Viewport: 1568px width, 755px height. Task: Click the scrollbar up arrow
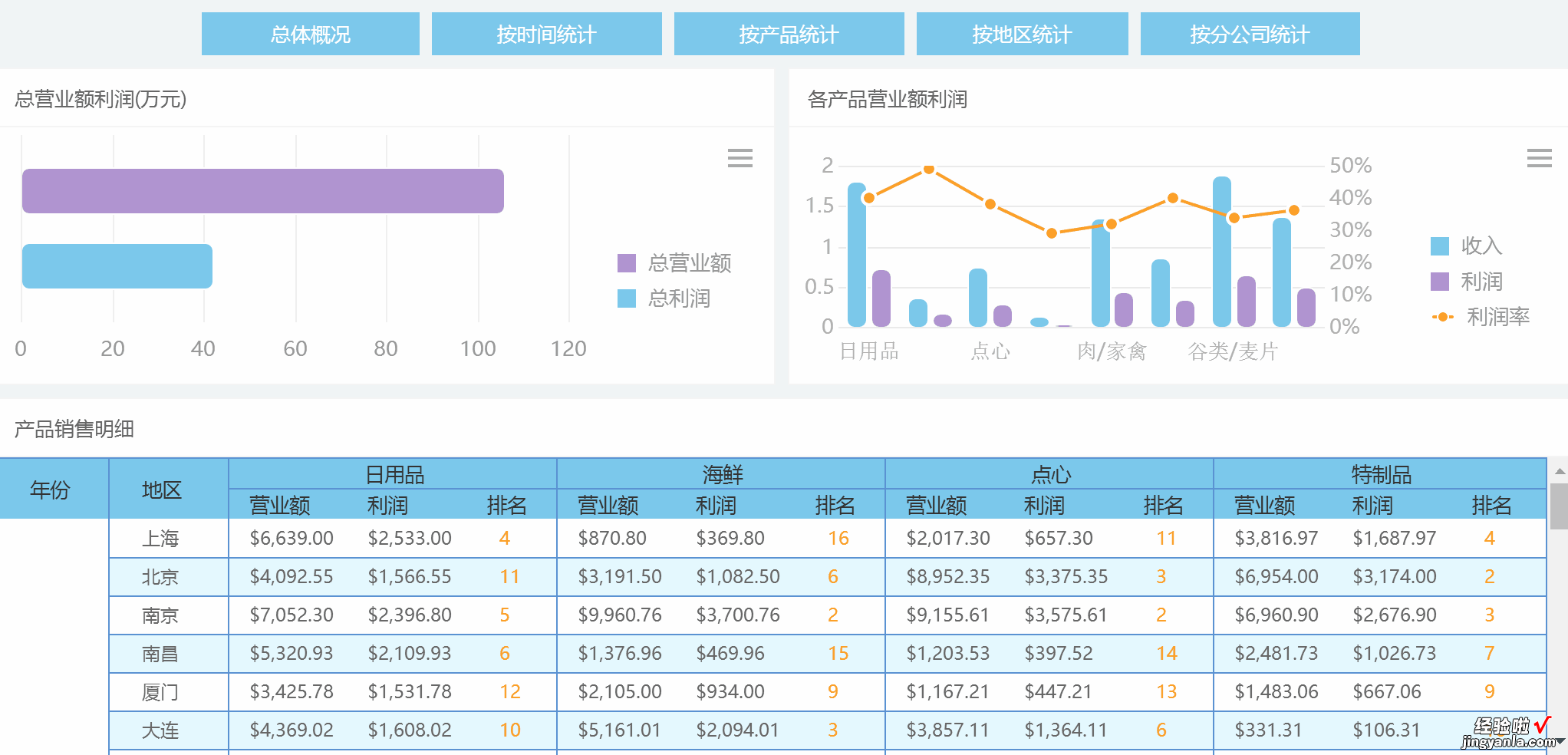(1559, 470)
